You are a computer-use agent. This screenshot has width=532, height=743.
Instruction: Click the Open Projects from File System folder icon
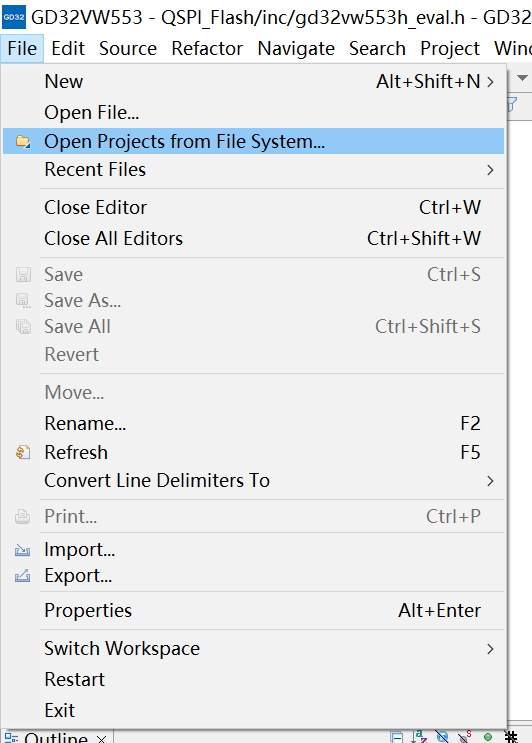click(x=23, y=141)
